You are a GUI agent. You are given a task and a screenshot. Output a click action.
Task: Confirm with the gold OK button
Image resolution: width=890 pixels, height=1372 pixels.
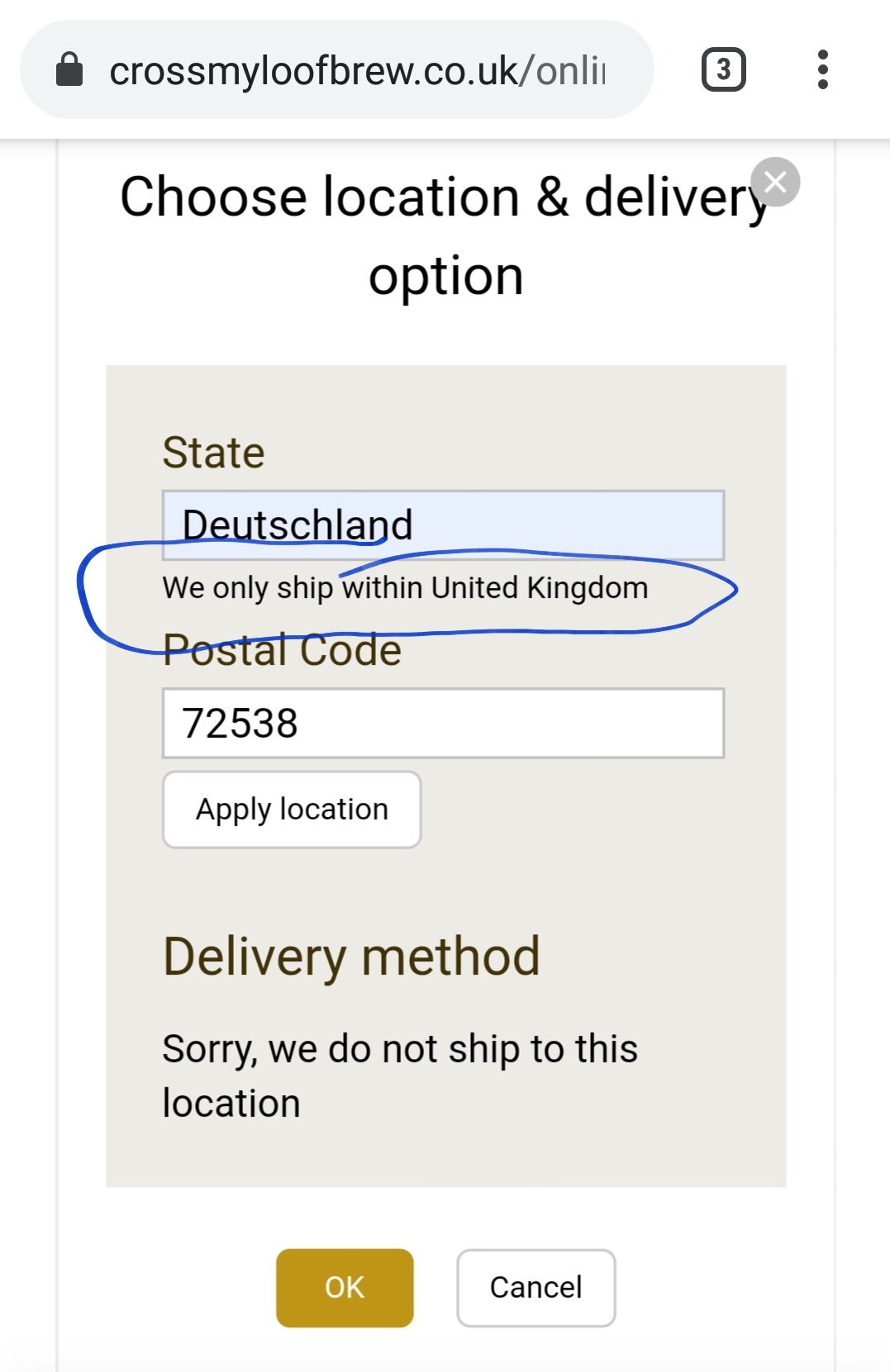pyautogui.click(x=345, y=1287)
